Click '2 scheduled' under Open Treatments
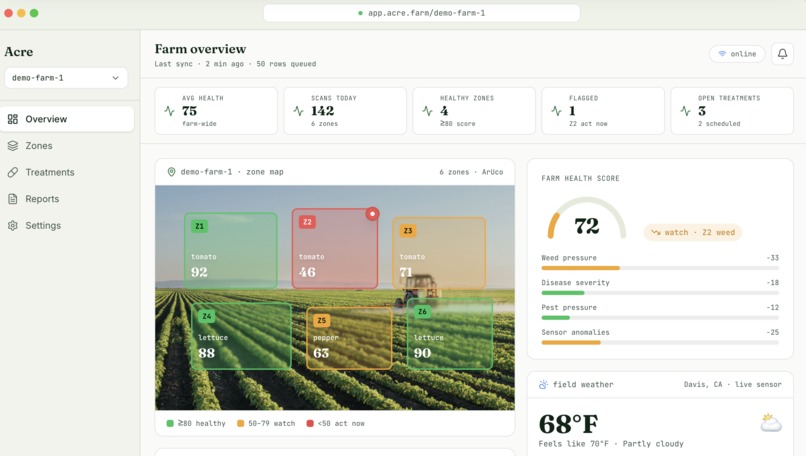 [x=719, y=124]
